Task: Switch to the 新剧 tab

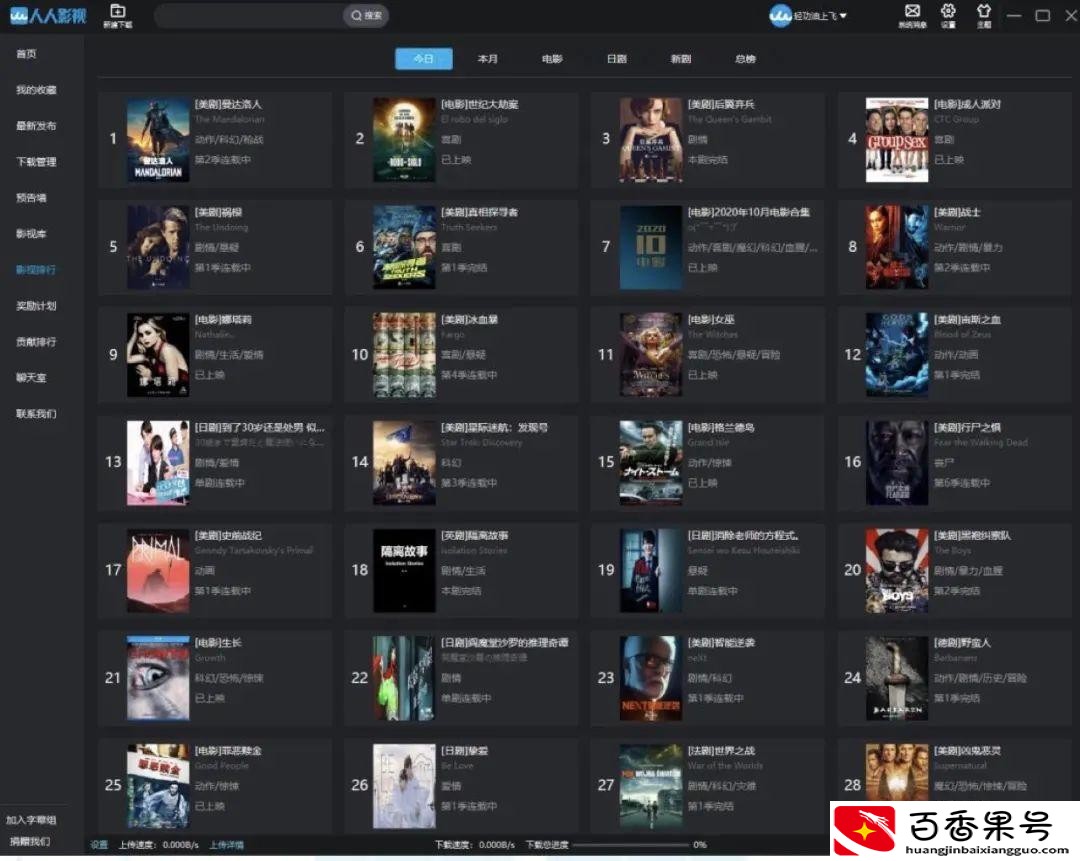Action: point(681,59)
